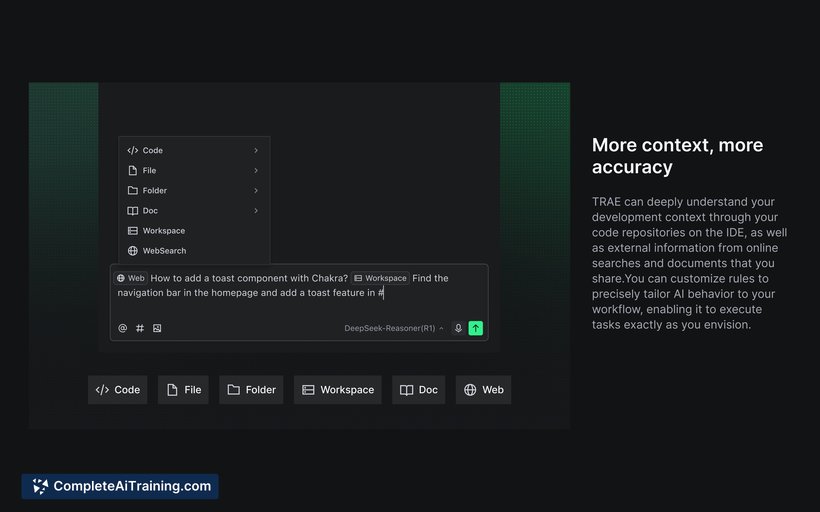Expand the Code submenu chevron
Image resolution: width=820 pixels, height=512 pixels.
[256, 150]
